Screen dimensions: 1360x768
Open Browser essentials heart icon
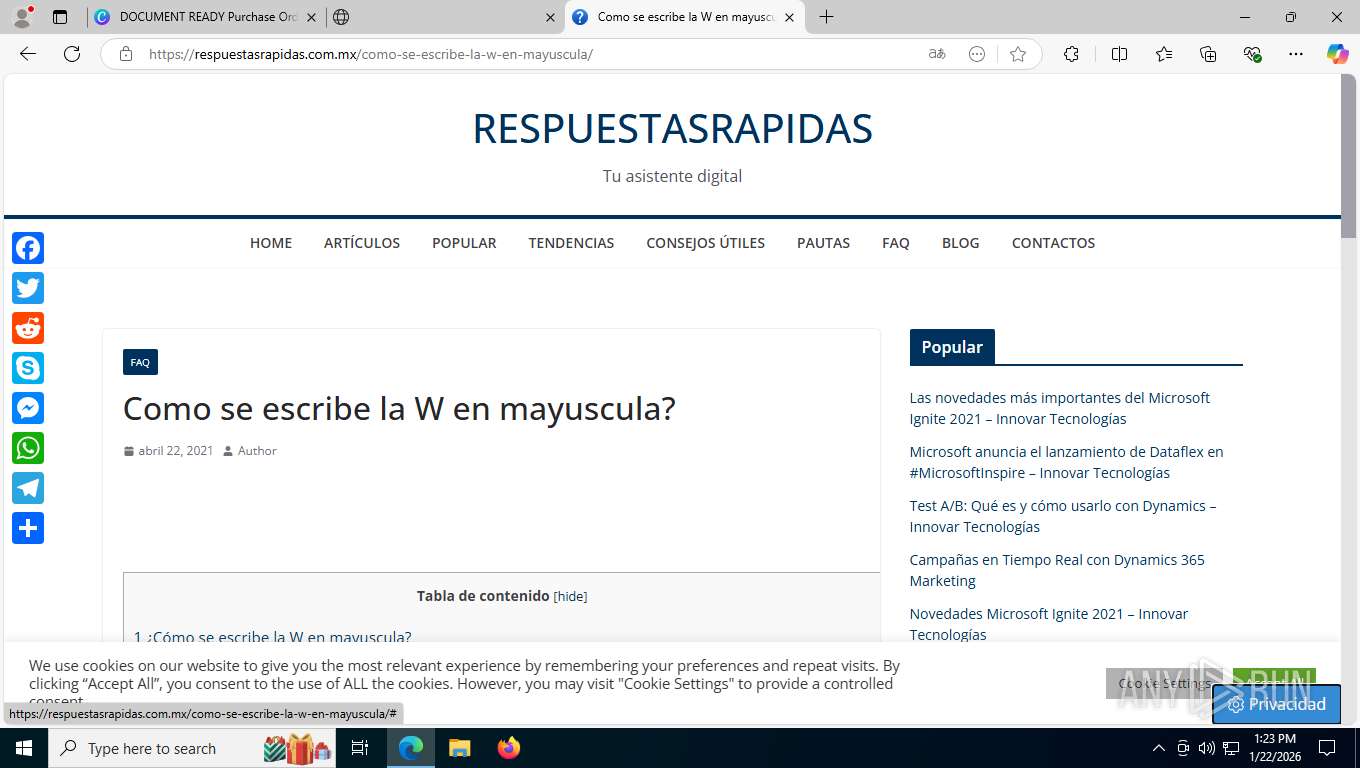(x=1252, y=54)
